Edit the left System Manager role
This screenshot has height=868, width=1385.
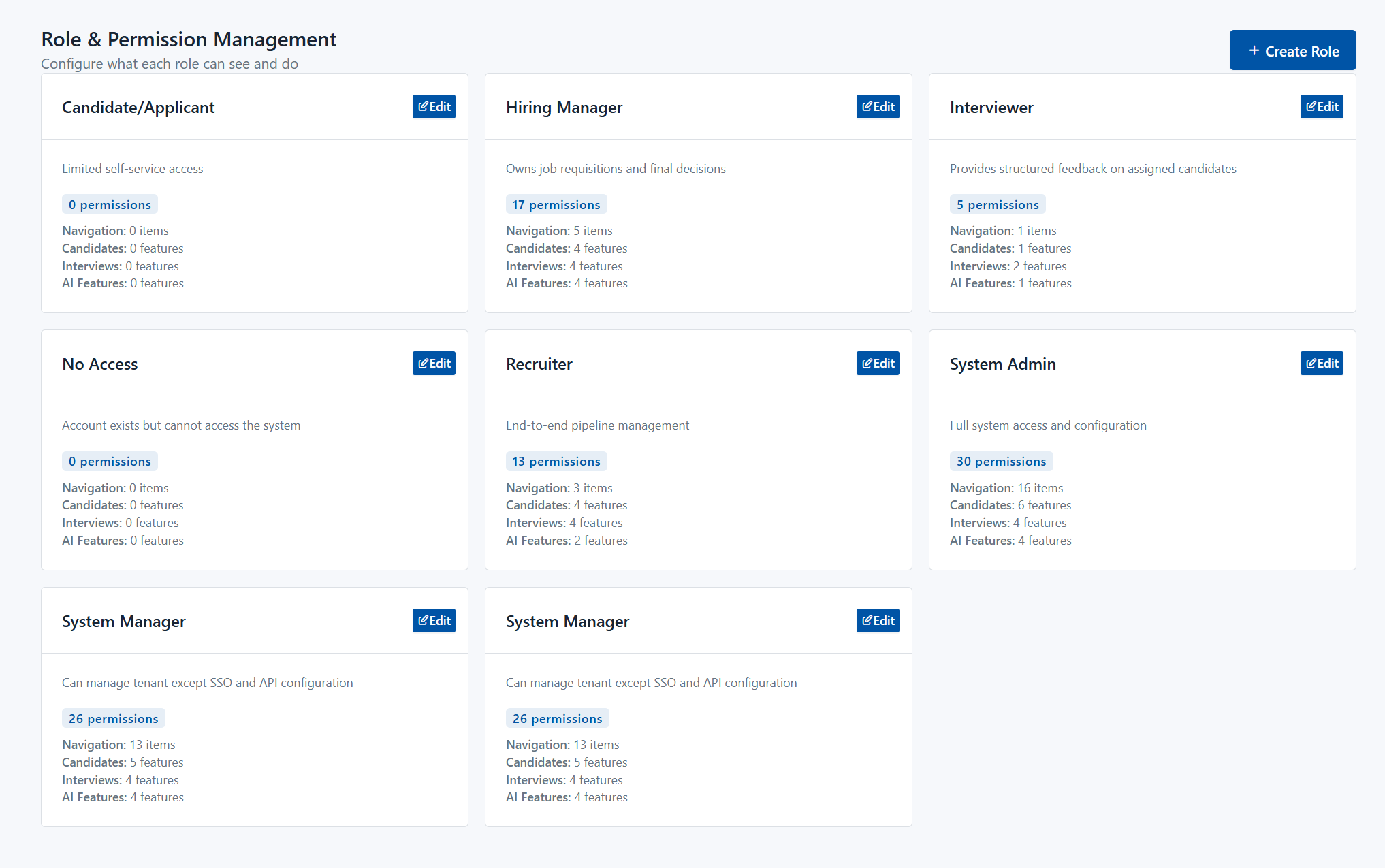(434, 621)
